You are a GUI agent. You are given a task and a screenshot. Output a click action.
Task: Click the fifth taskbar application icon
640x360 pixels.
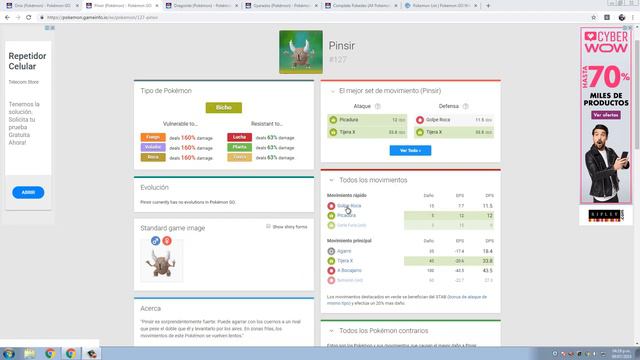[x=92, y=353]
